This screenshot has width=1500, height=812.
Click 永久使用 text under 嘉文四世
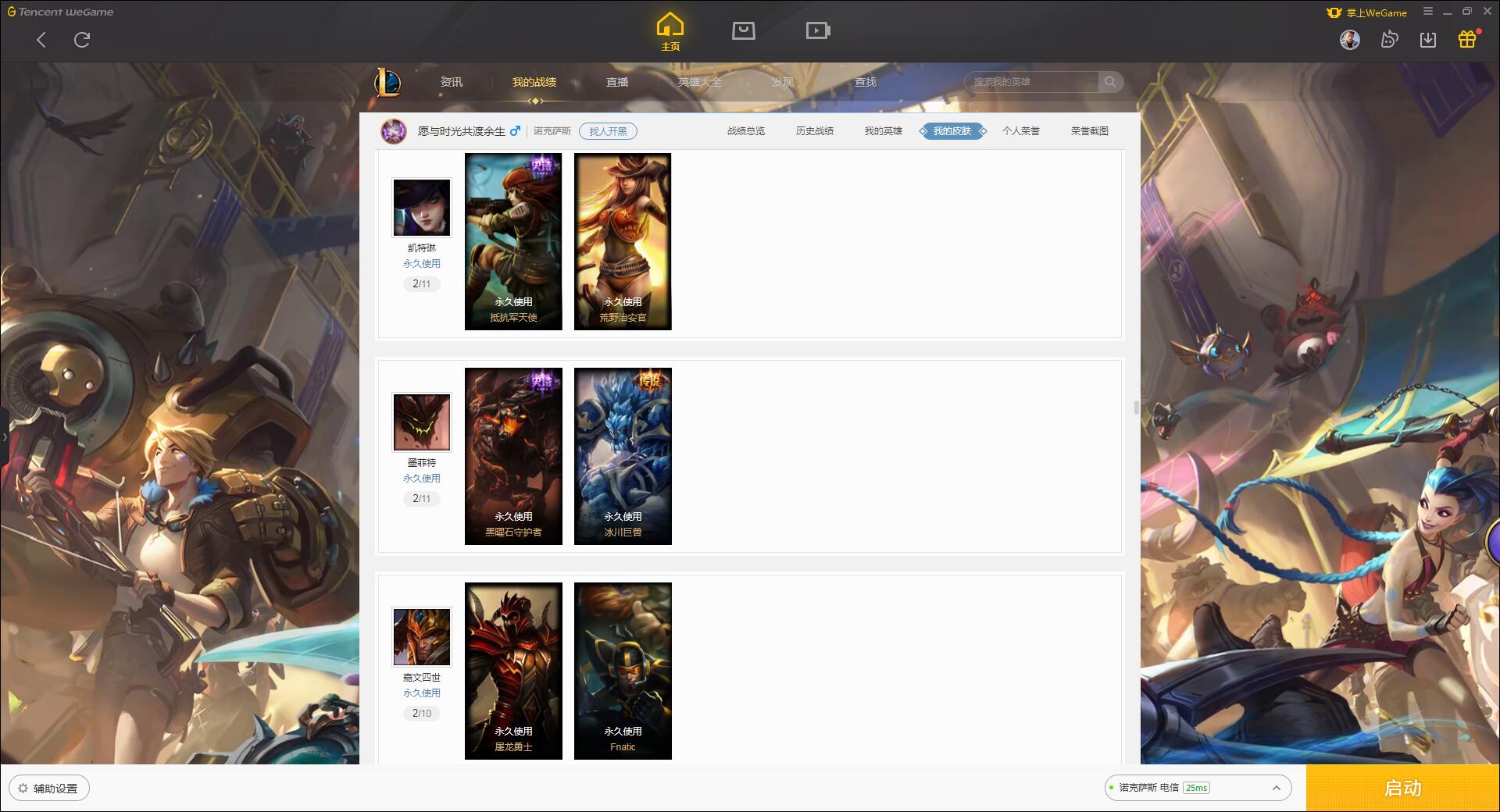[x=422, y=693]
